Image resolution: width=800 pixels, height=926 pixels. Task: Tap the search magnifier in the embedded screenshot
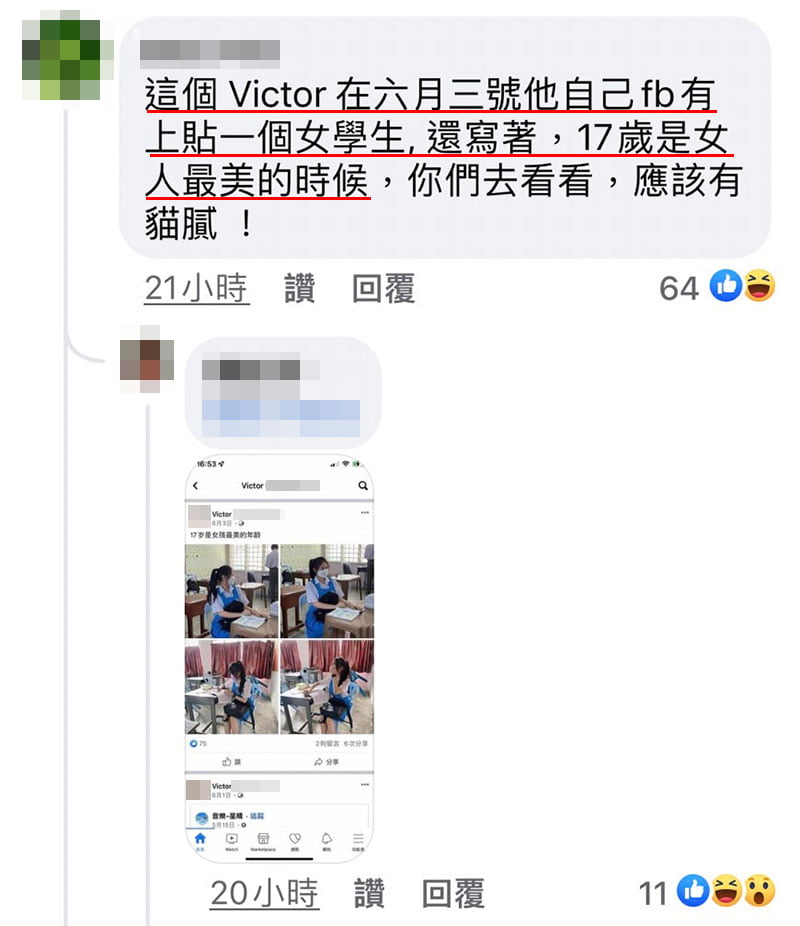[x=363, y=485]
